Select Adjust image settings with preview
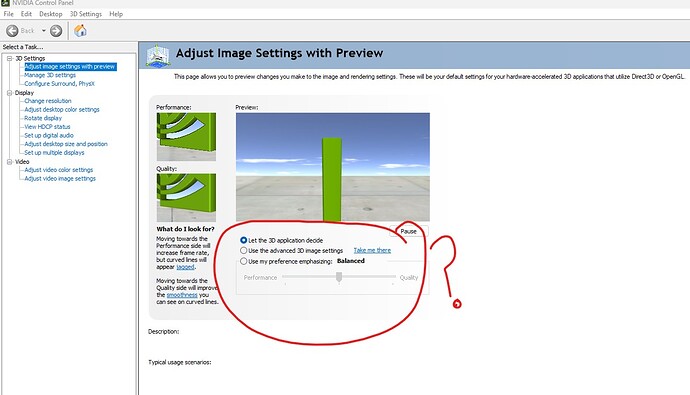 tap(70, 66)
